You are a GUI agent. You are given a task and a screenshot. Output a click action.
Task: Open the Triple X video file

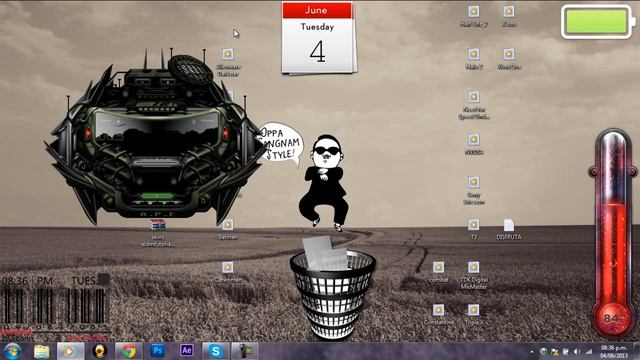point(473,314)
